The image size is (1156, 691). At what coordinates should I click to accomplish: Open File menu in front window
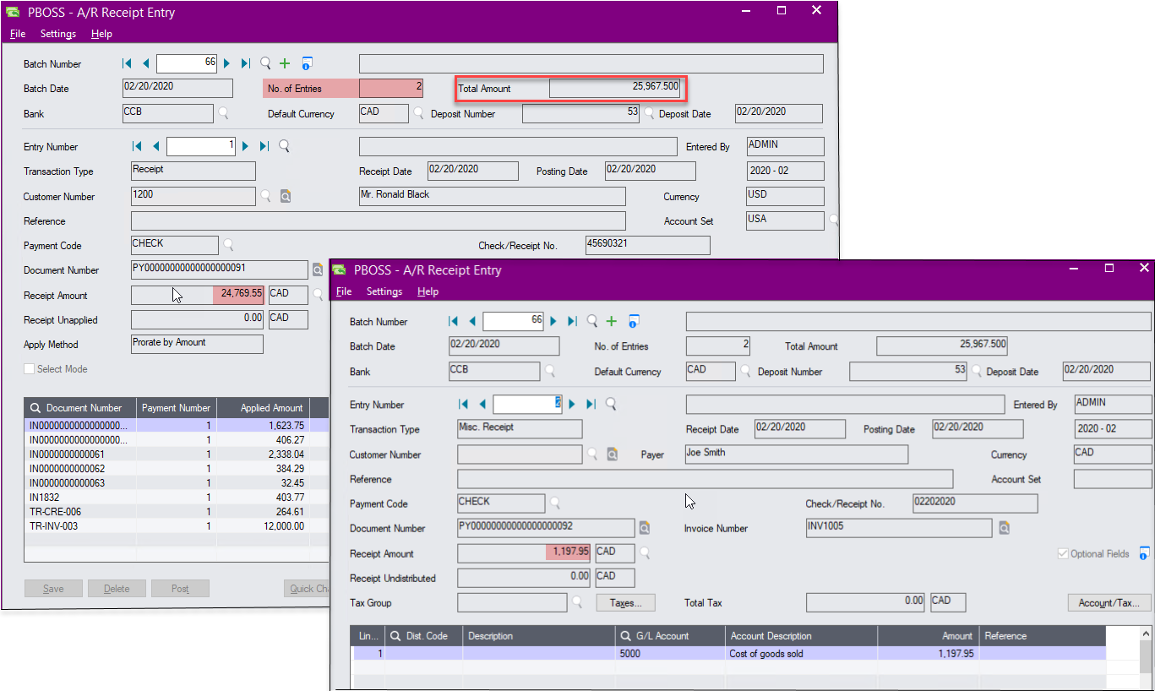click(x=344, y=292)
